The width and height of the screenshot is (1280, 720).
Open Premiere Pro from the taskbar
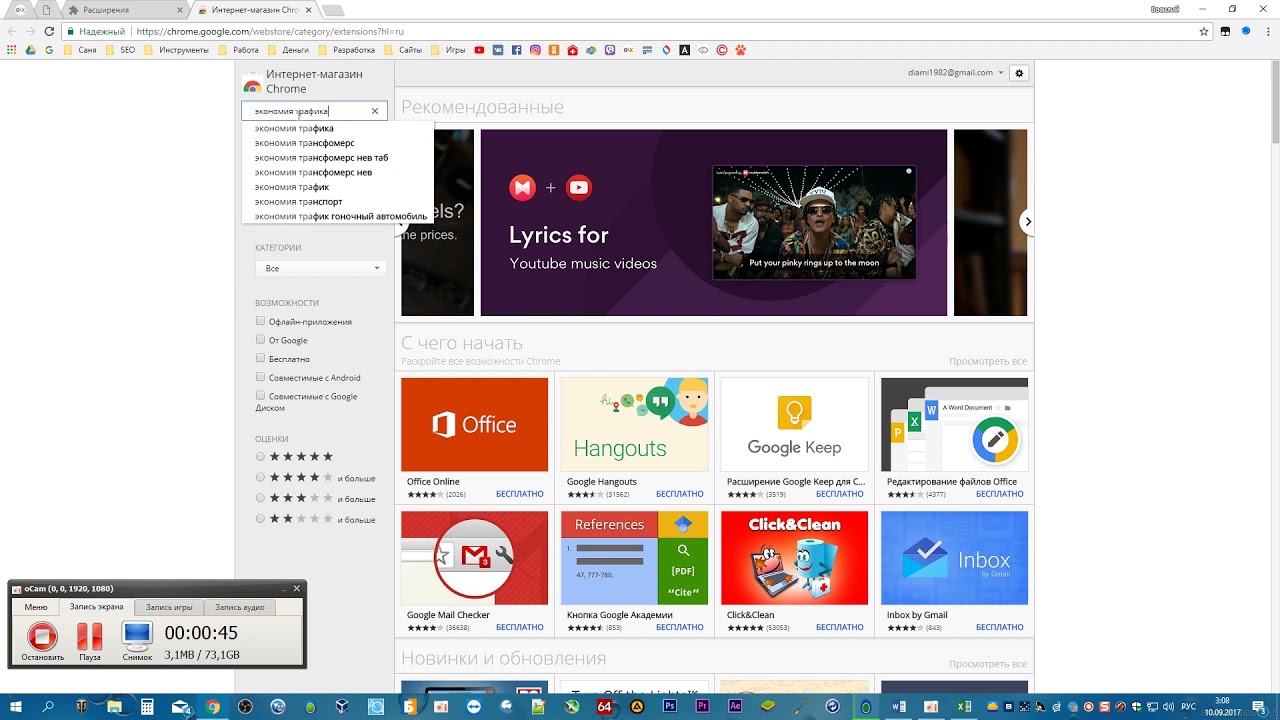tap(702, 706)
